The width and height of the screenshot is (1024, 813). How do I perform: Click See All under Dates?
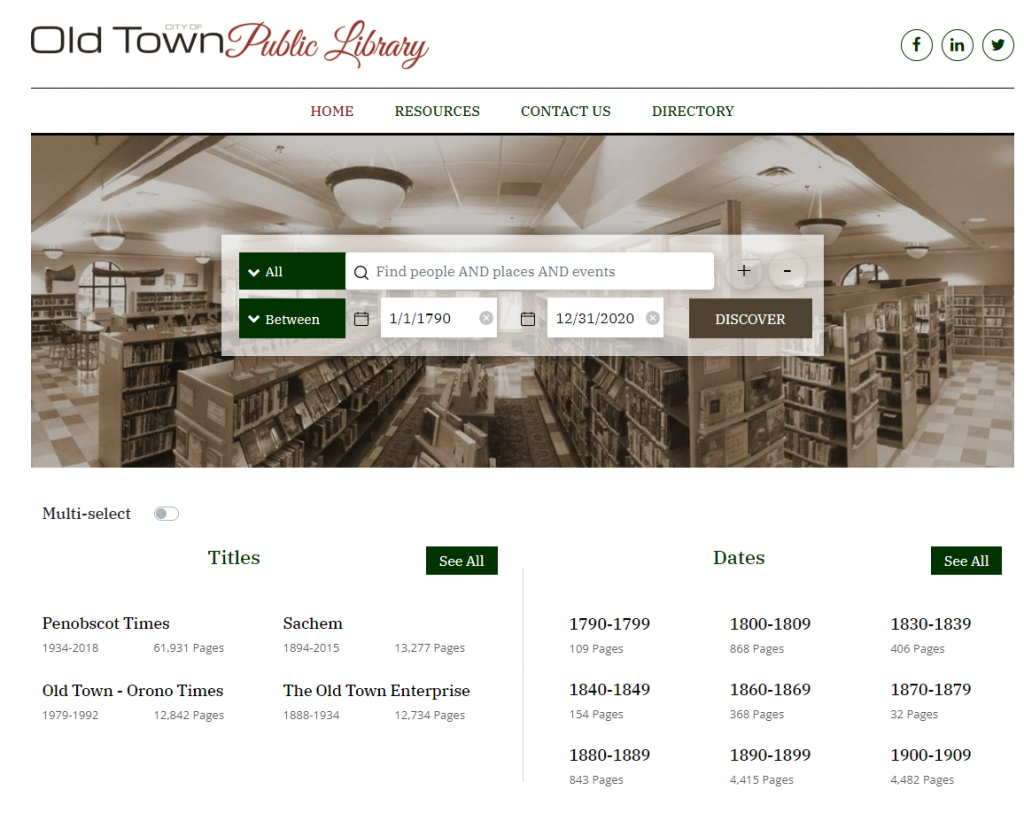tap(966, 560)
